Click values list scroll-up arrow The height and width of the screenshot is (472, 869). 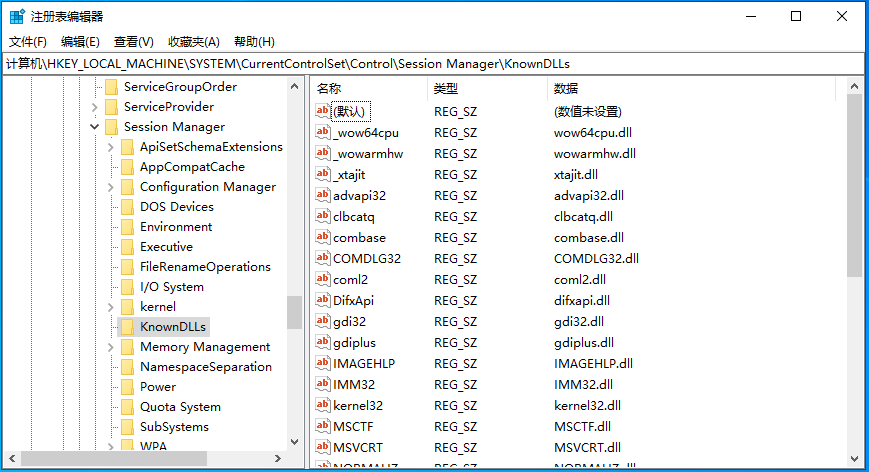tap(855, 86)
